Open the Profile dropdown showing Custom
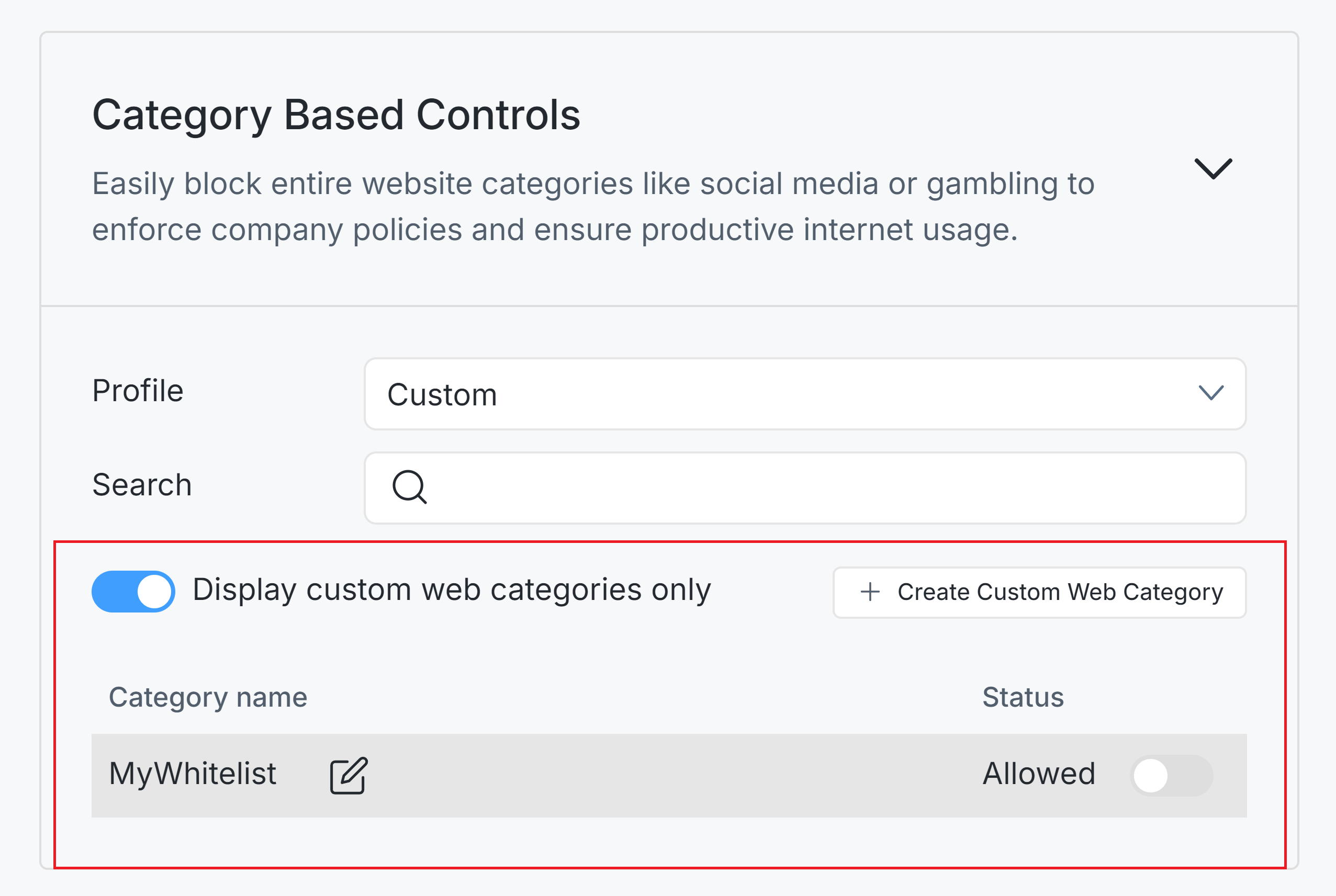The image size is (1336, 896). [800, 394]
